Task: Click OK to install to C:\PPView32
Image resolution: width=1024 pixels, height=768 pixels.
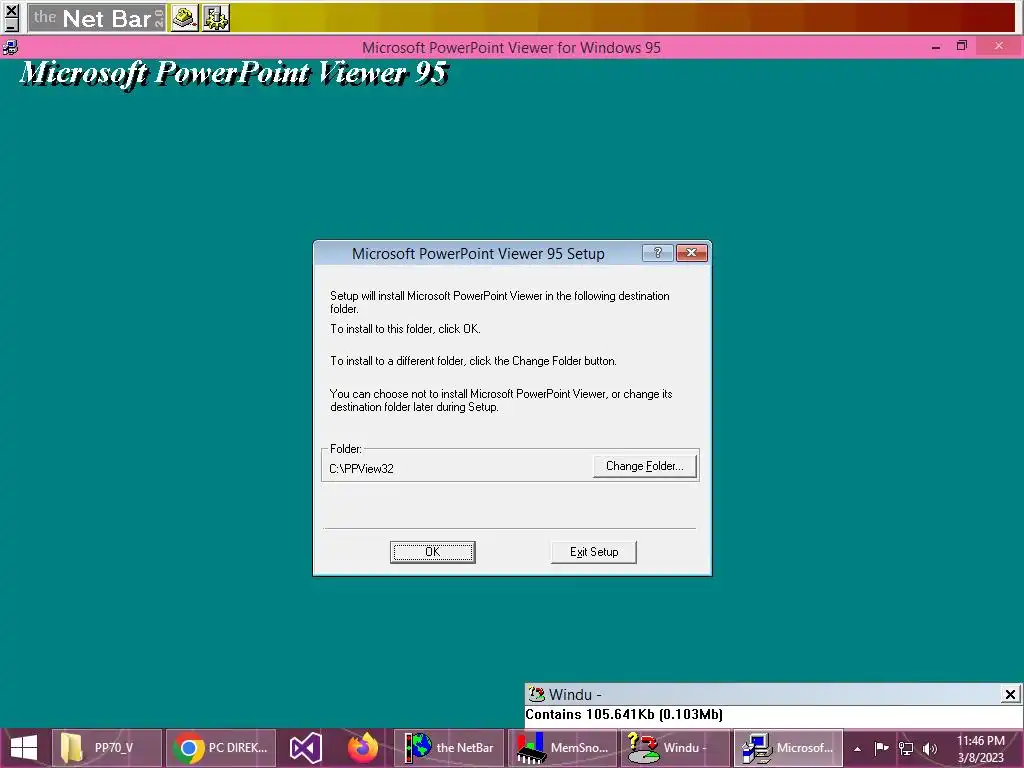Action: 432,552
